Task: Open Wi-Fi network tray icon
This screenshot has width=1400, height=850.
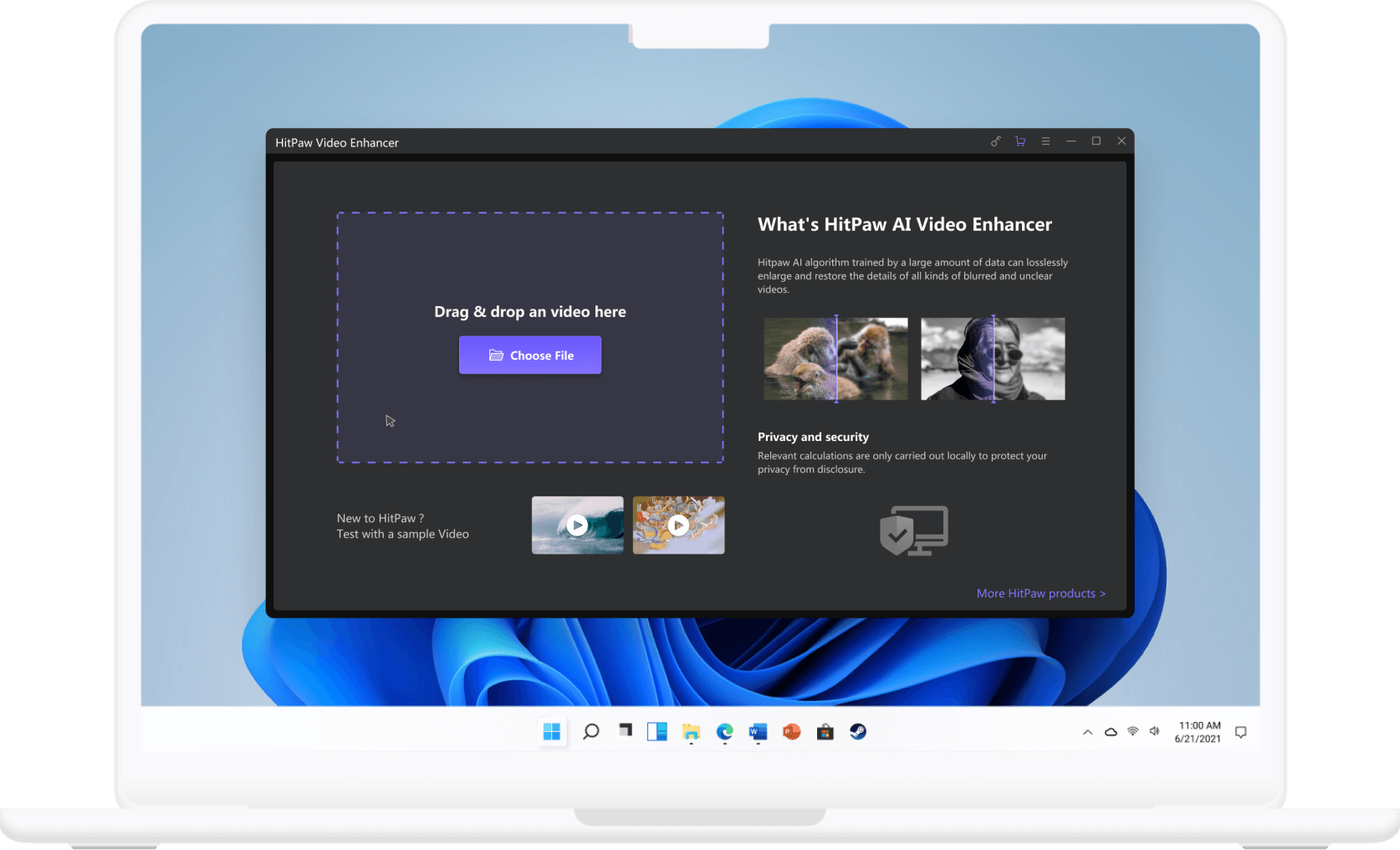Action: (1133, 731)
